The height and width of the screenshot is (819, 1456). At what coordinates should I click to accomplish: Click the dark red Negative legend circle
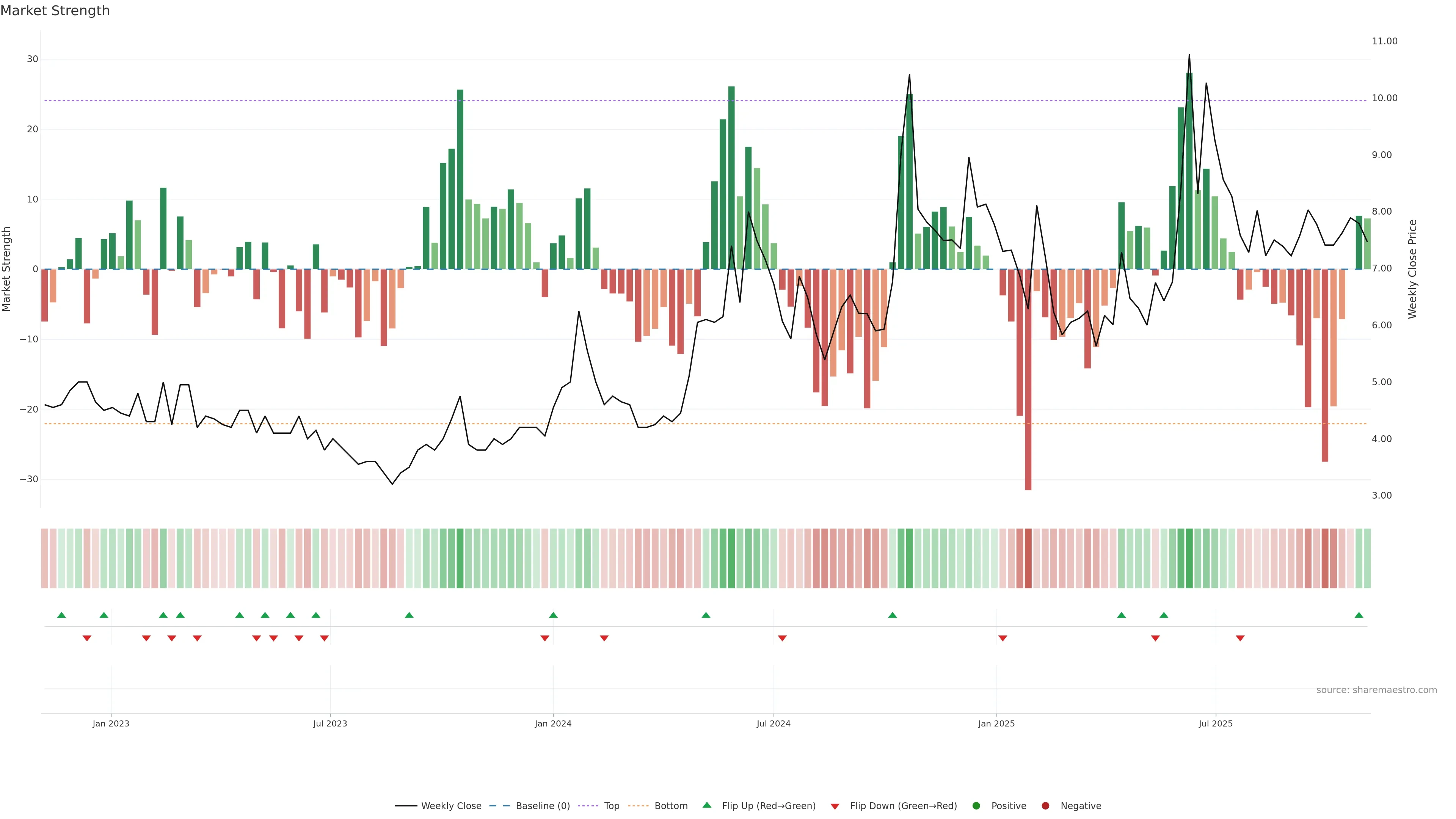pos(1045,806)
